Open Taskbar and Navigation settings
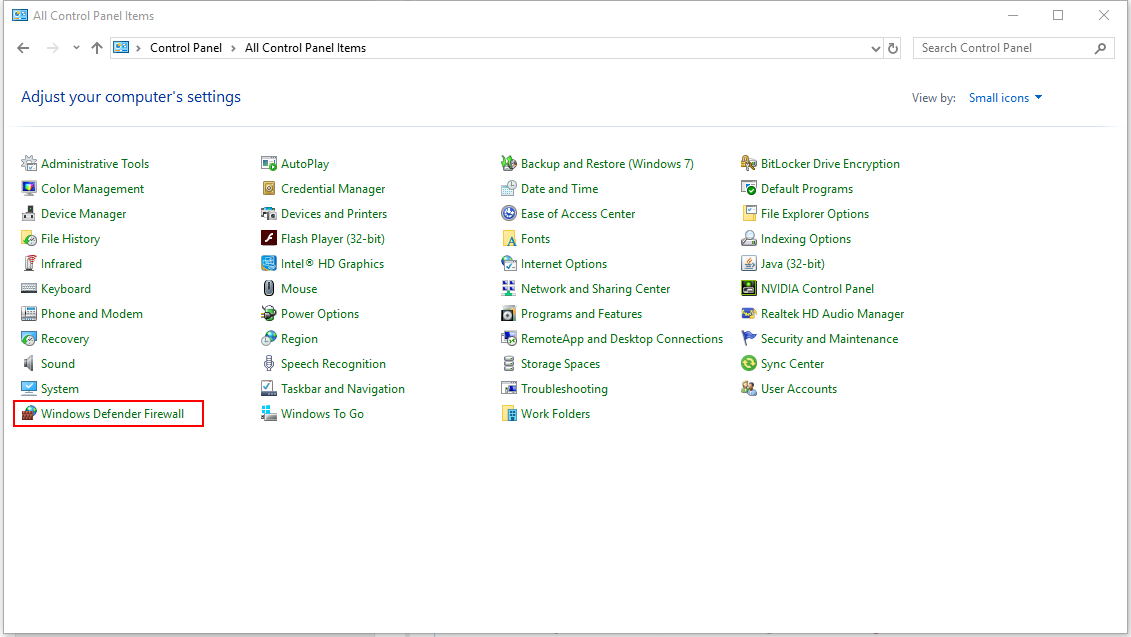 click(x=343, y=389)
